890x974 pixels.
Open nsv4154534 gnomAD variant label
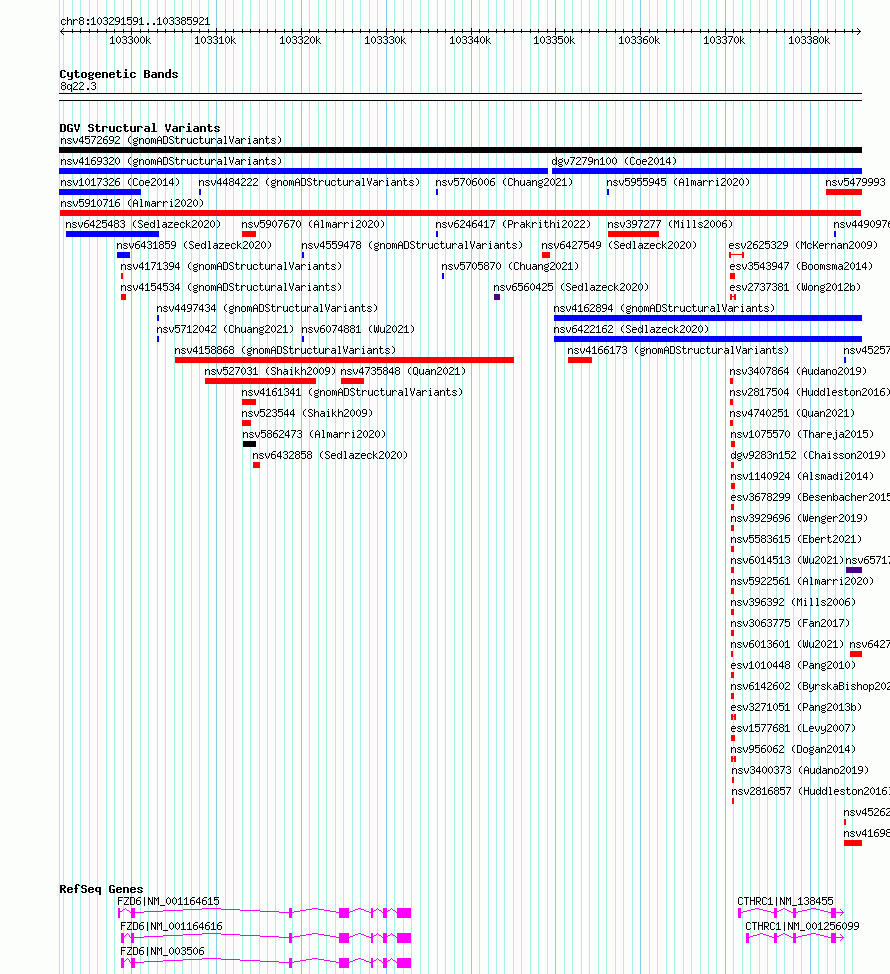click(x=231, y=288)
